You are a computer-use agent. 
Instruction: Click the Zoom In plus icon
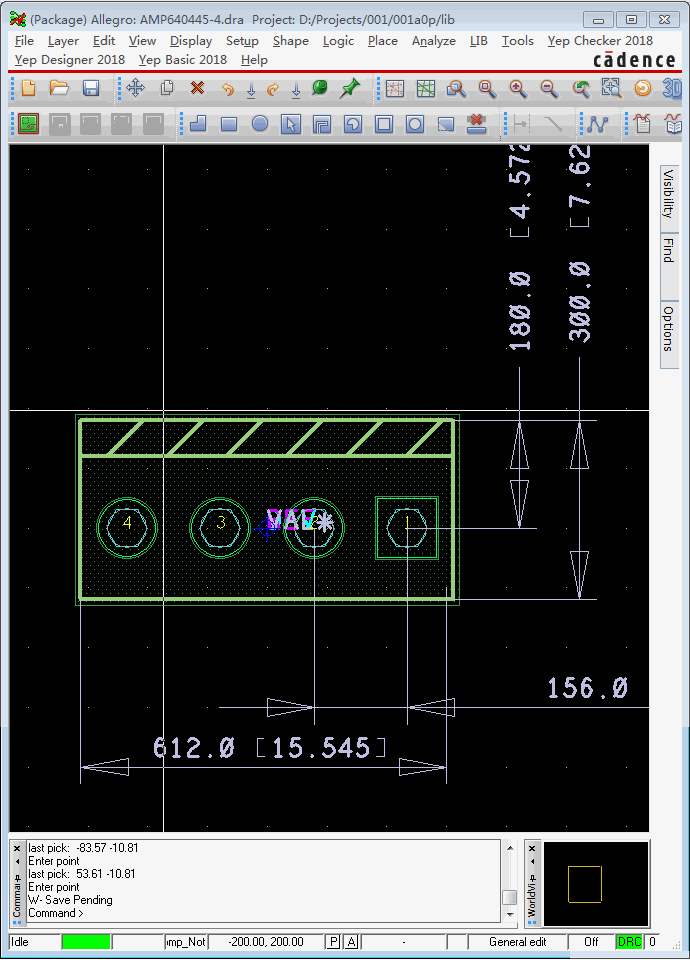coord(518,89)
